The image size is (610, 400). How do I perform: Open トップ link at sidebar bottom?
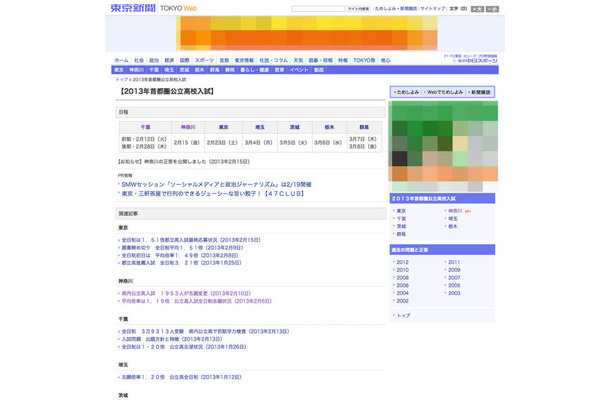[x=403, y=316]
